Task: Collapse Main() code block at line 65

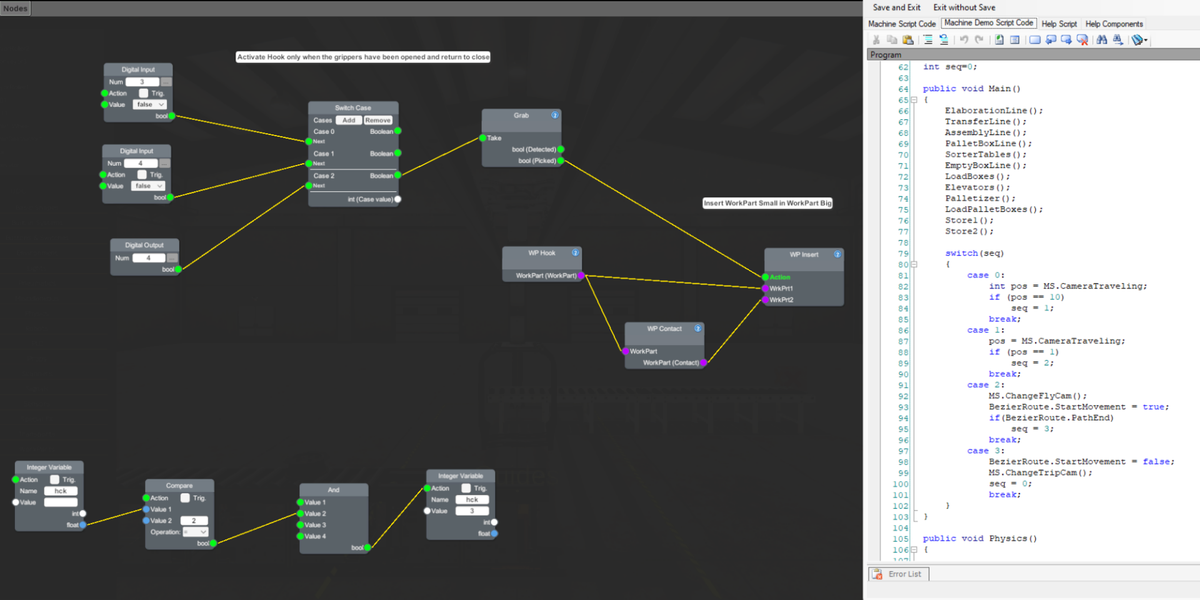Action: 913,100
